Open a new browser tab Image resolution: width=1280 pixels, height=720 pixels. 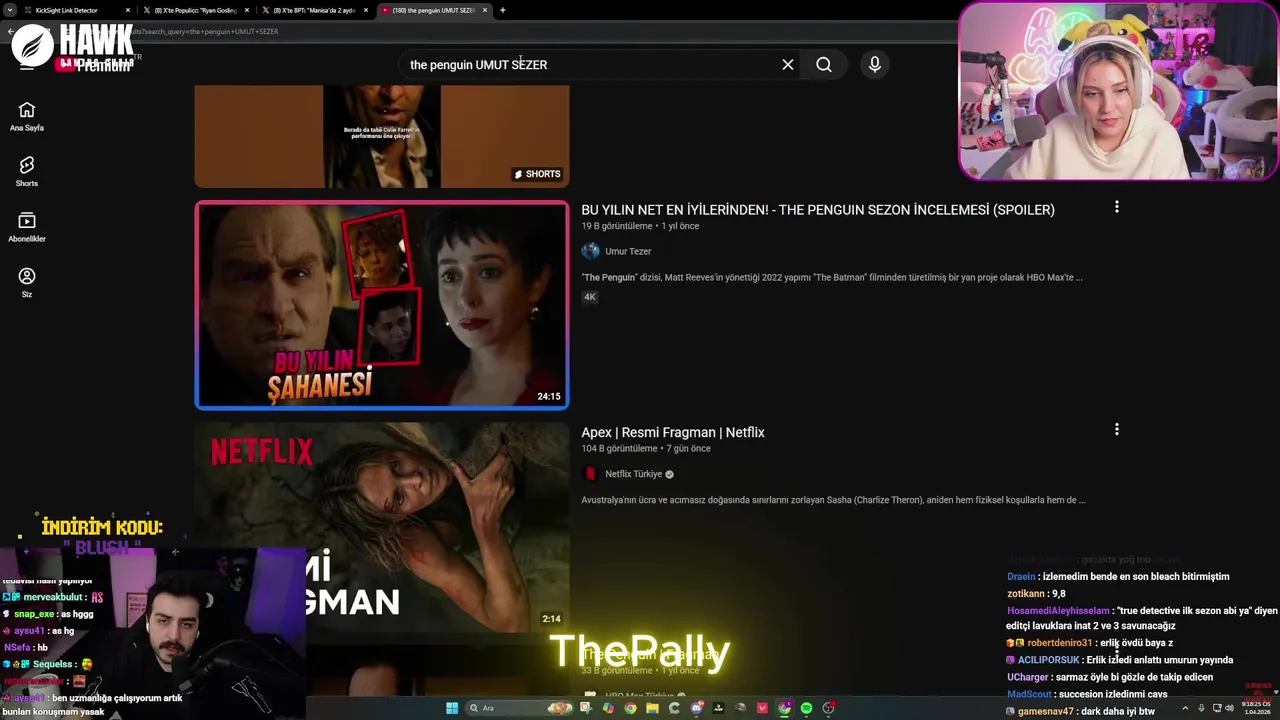(x=502, y=10)
